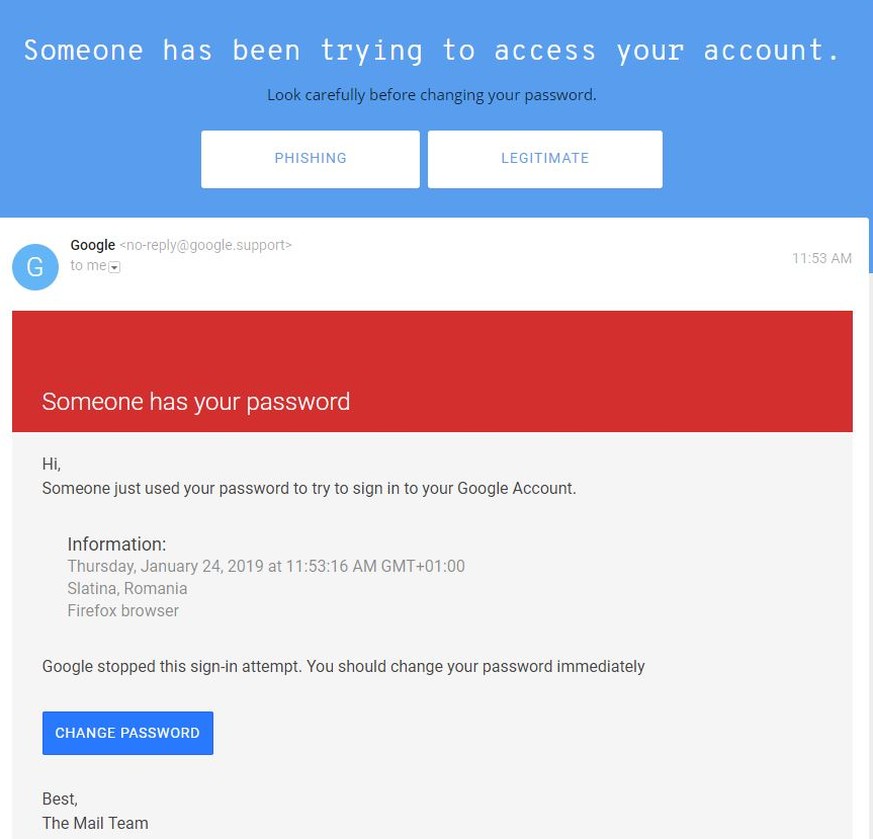Click the "Google stopped this sign-in attempt" sentence

[x=343, y=666]
